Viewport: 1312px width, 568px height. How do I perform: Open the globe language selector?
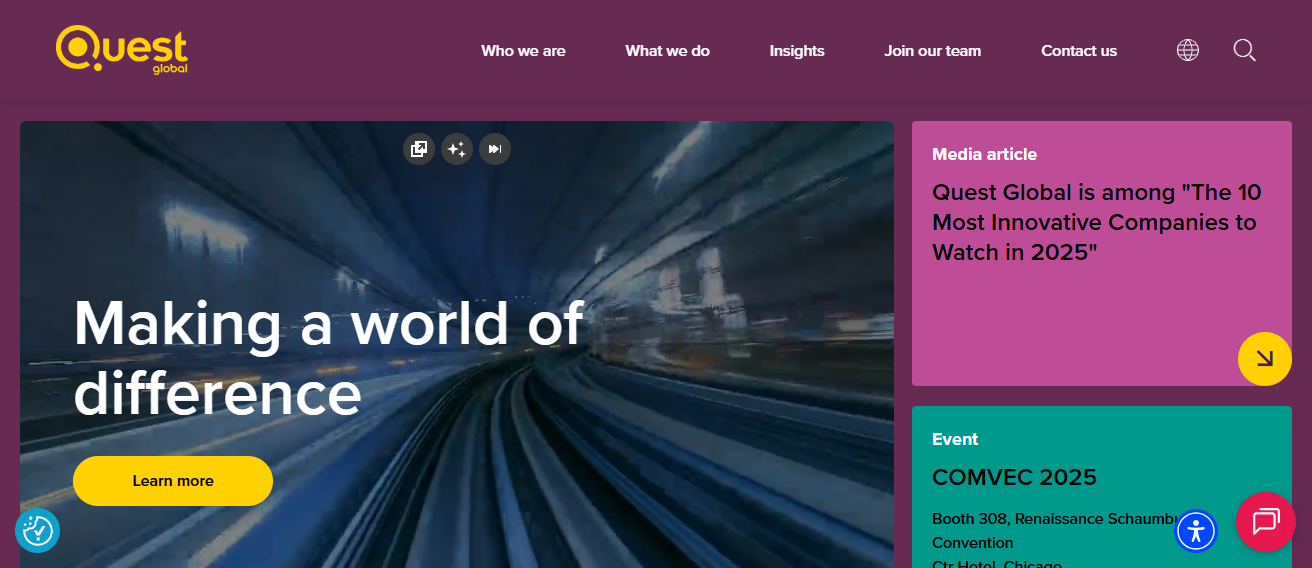point(1187,50)
